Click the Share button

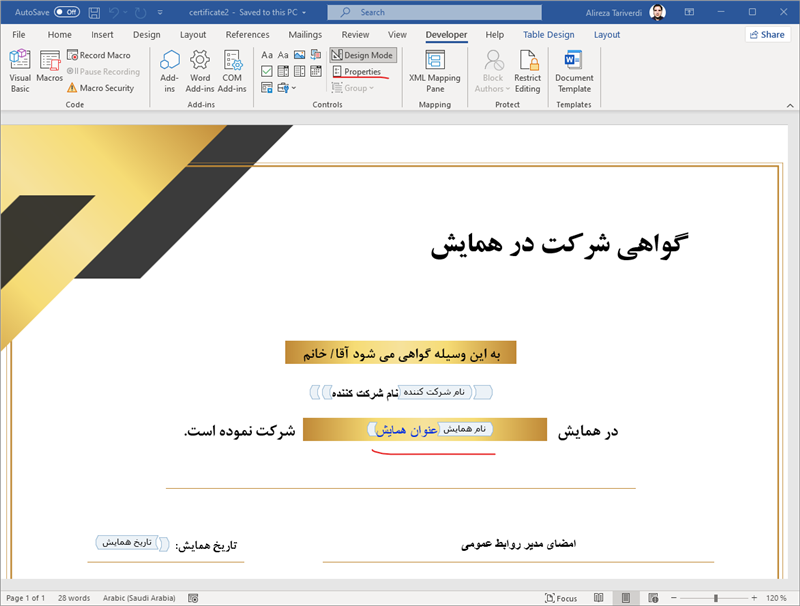coord(766,34)
